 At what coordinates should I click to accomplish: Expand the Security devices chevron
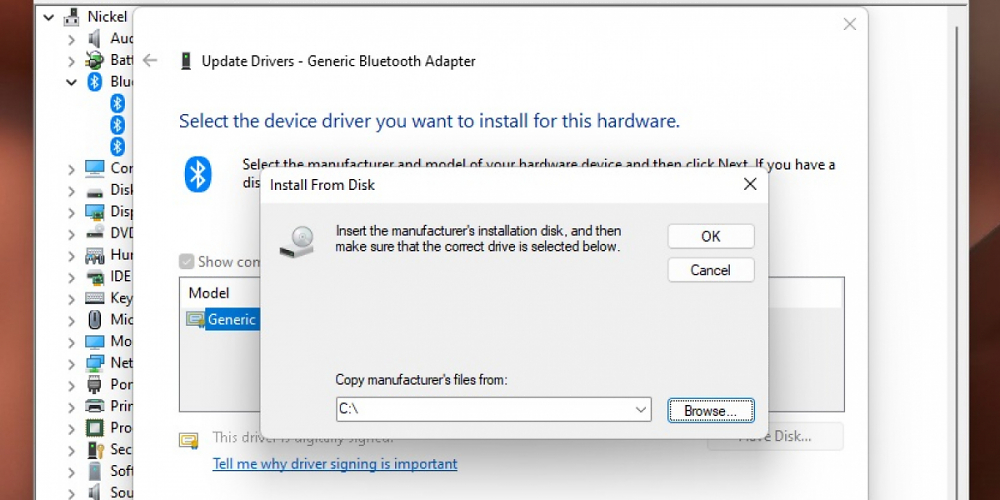pos(71,451)
